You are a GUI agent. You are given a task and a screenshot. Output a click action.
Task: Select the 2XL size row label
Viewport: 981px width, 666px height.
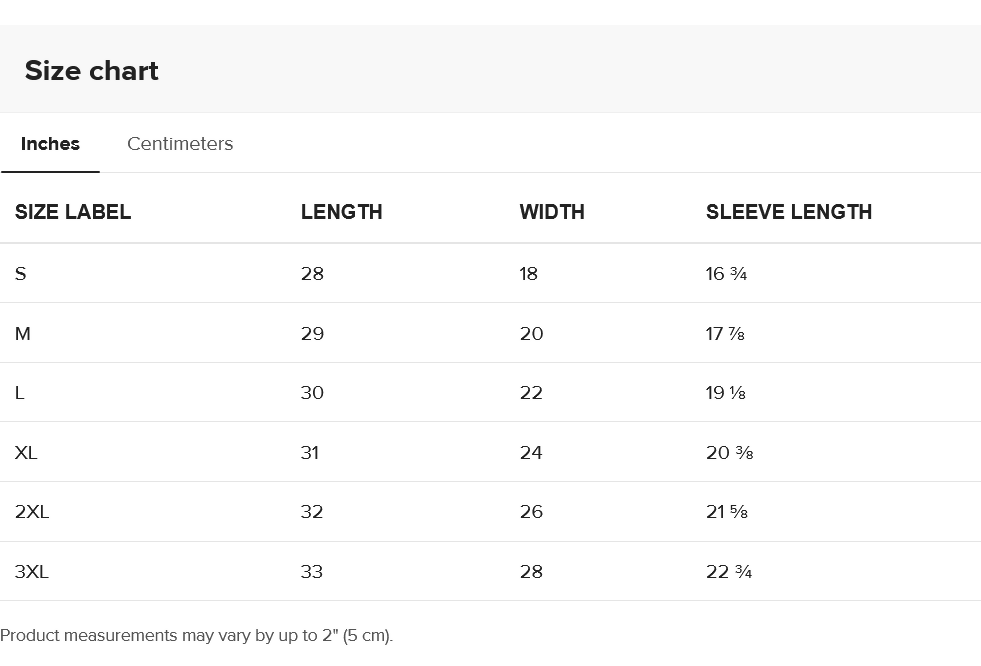(32, 512)
